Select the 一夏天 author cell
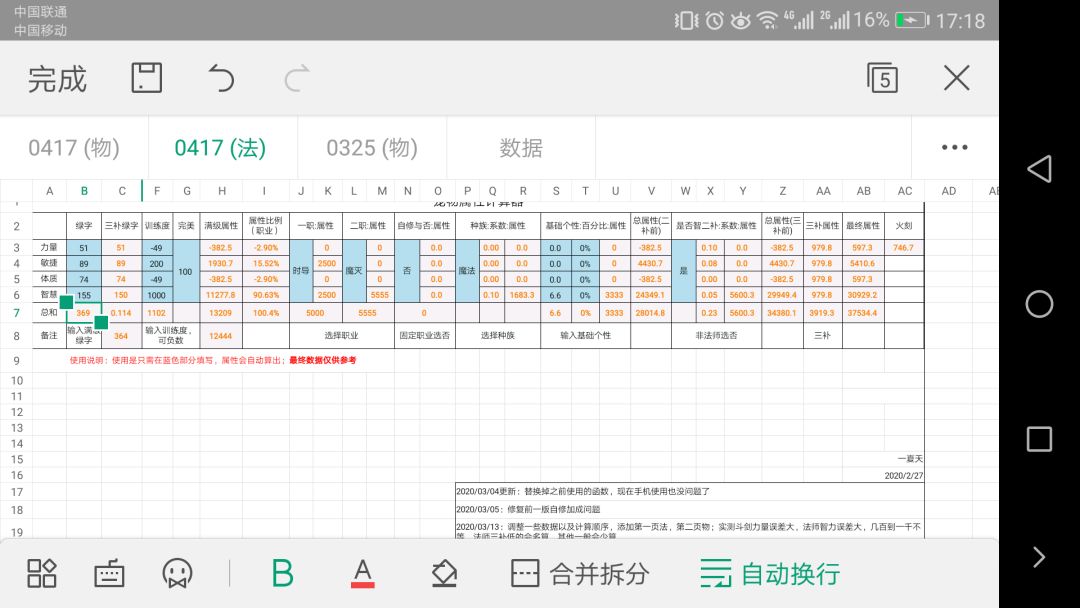This screenshot has width=1080, height=608. click(910, 459)
